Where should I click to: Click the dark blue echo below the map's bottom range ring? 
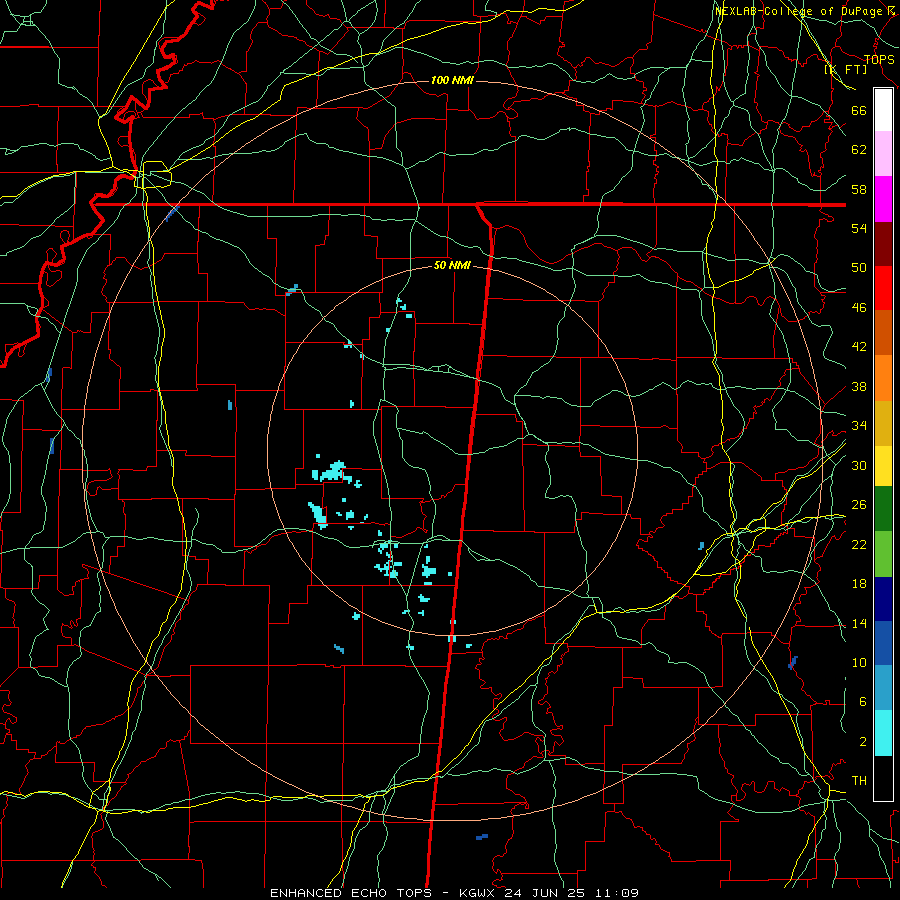(x=482, y=837)
